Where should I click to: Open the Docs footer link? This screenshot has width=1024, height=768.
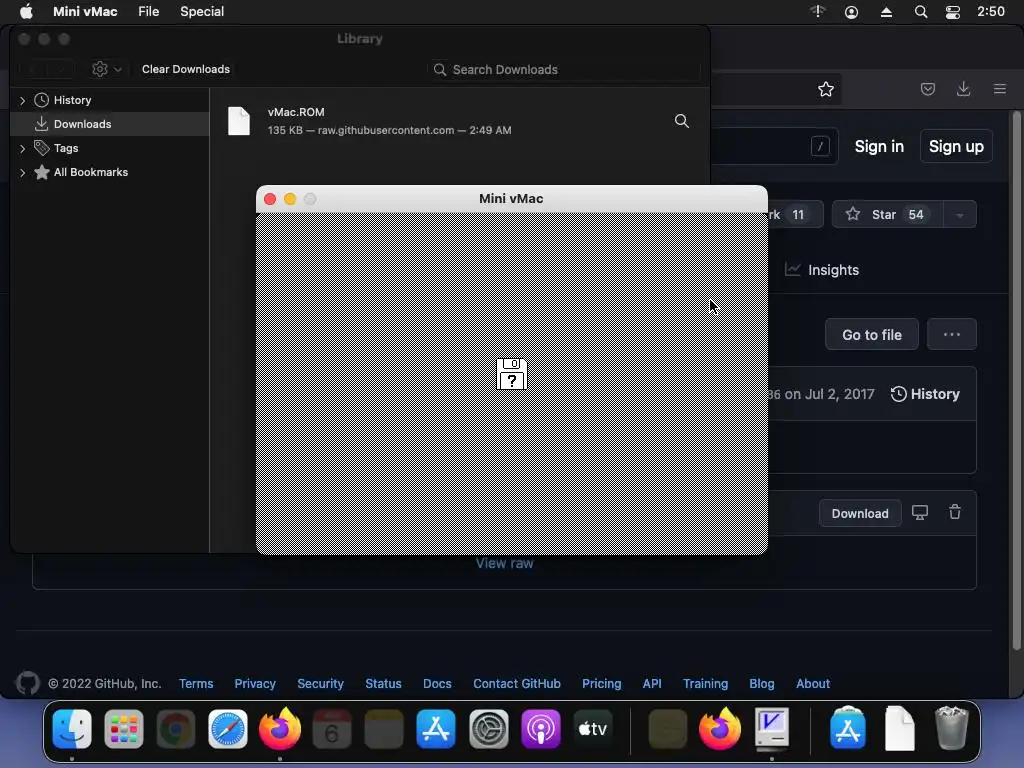[437, 684]
